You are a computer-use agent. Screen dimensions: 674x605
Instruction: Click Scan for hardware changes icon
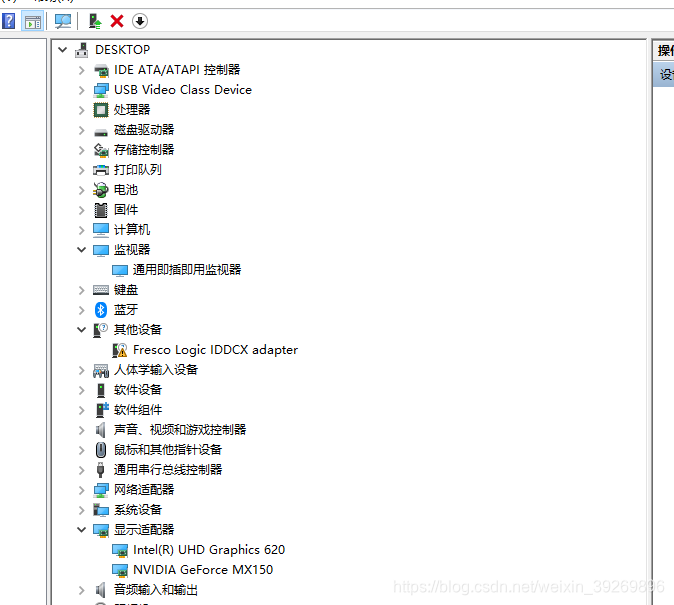tap(63, 21)
